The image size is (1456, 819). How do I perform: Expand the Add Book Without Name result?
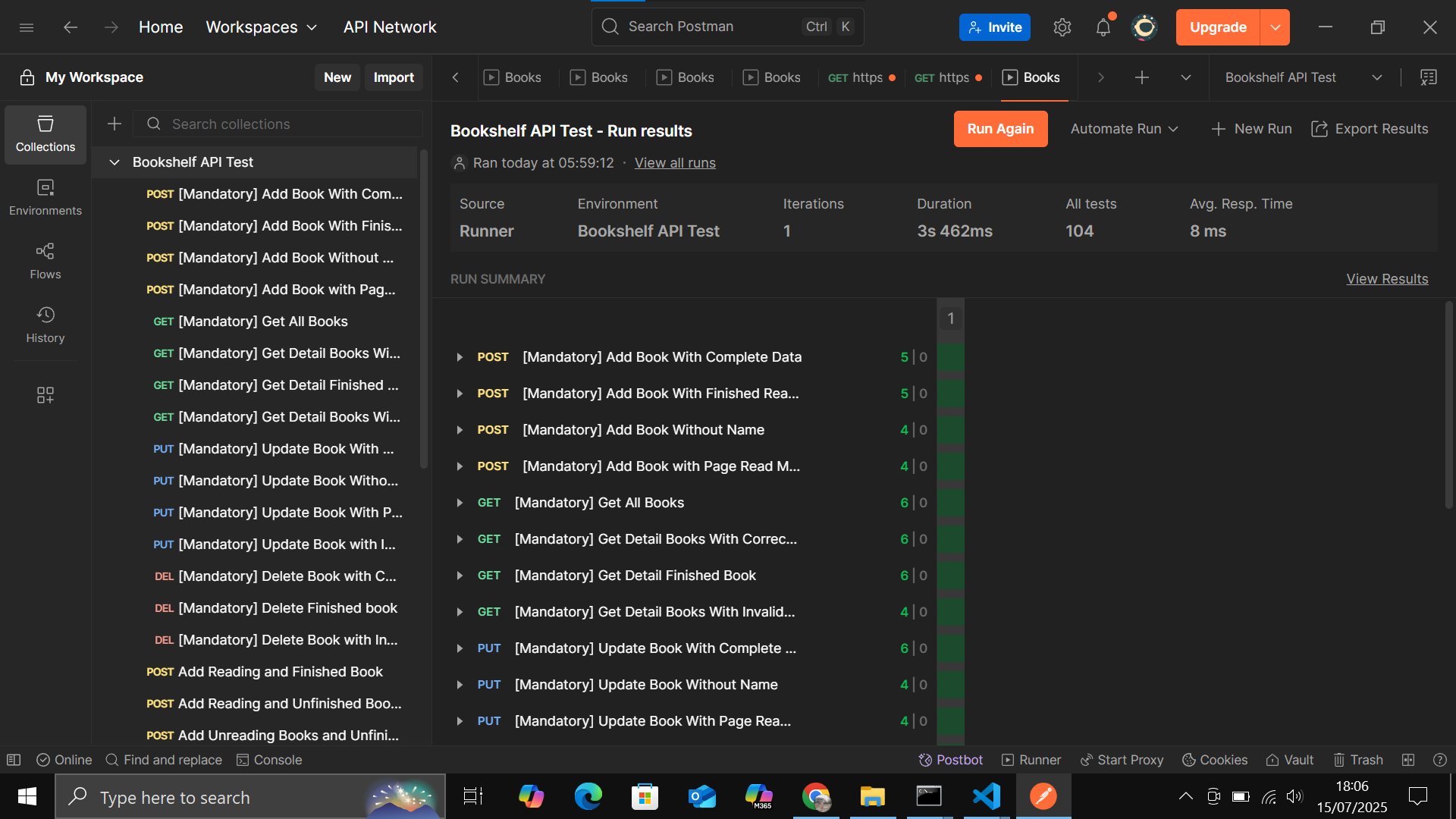(460, 430)
